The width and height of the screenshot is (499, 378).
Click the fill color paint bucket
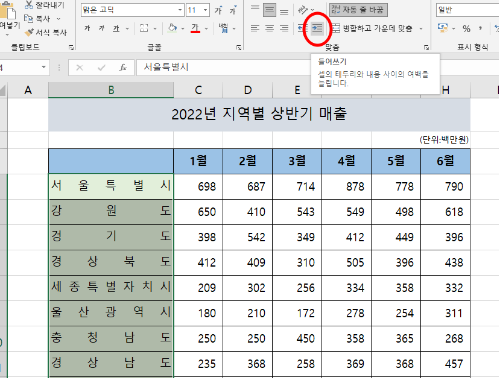click(172, 28)
